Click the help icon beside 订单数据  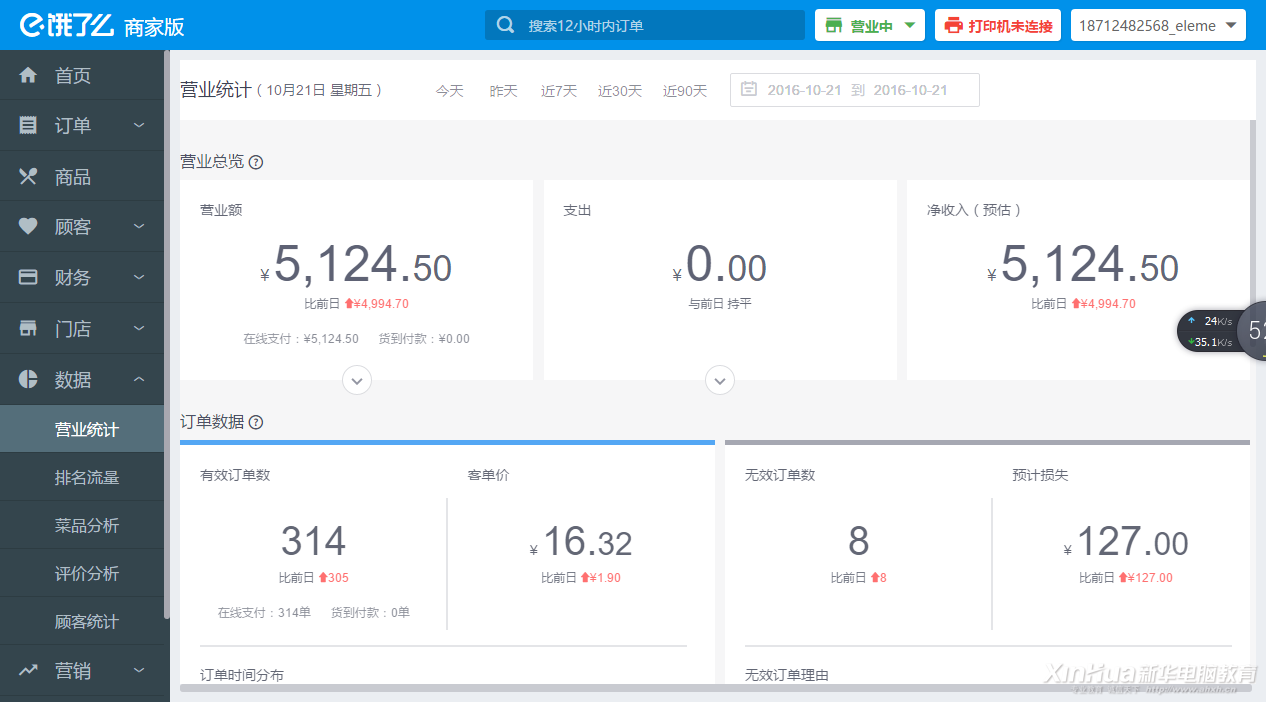tap(256, 423)
